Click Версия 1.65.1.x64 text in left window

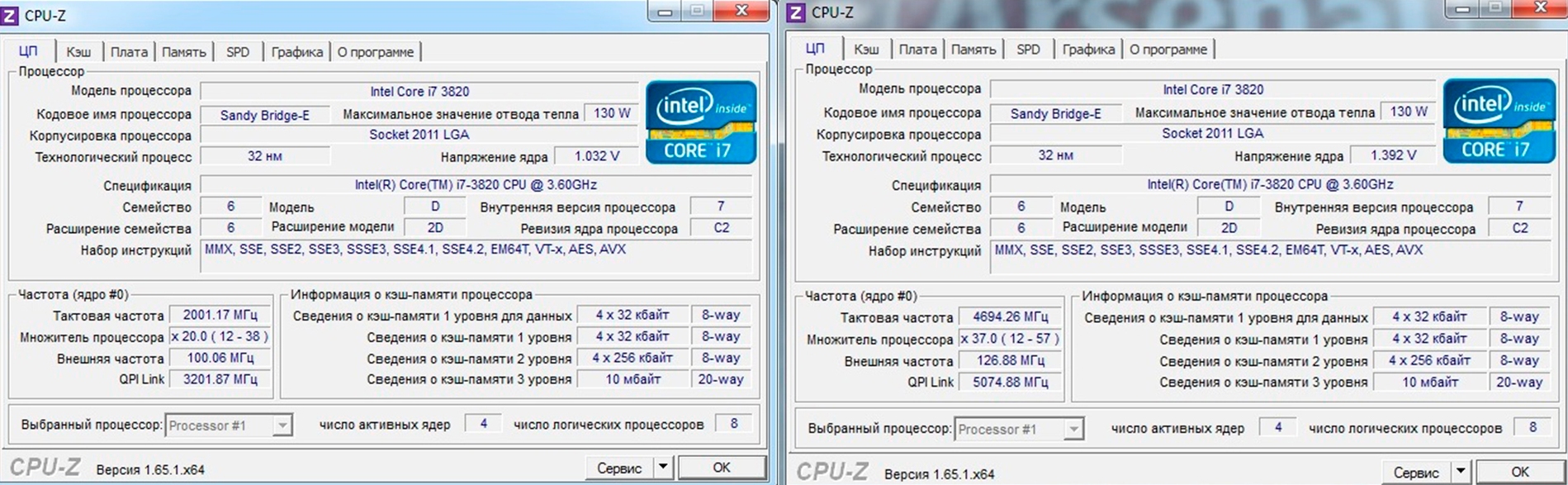[150, 469]
